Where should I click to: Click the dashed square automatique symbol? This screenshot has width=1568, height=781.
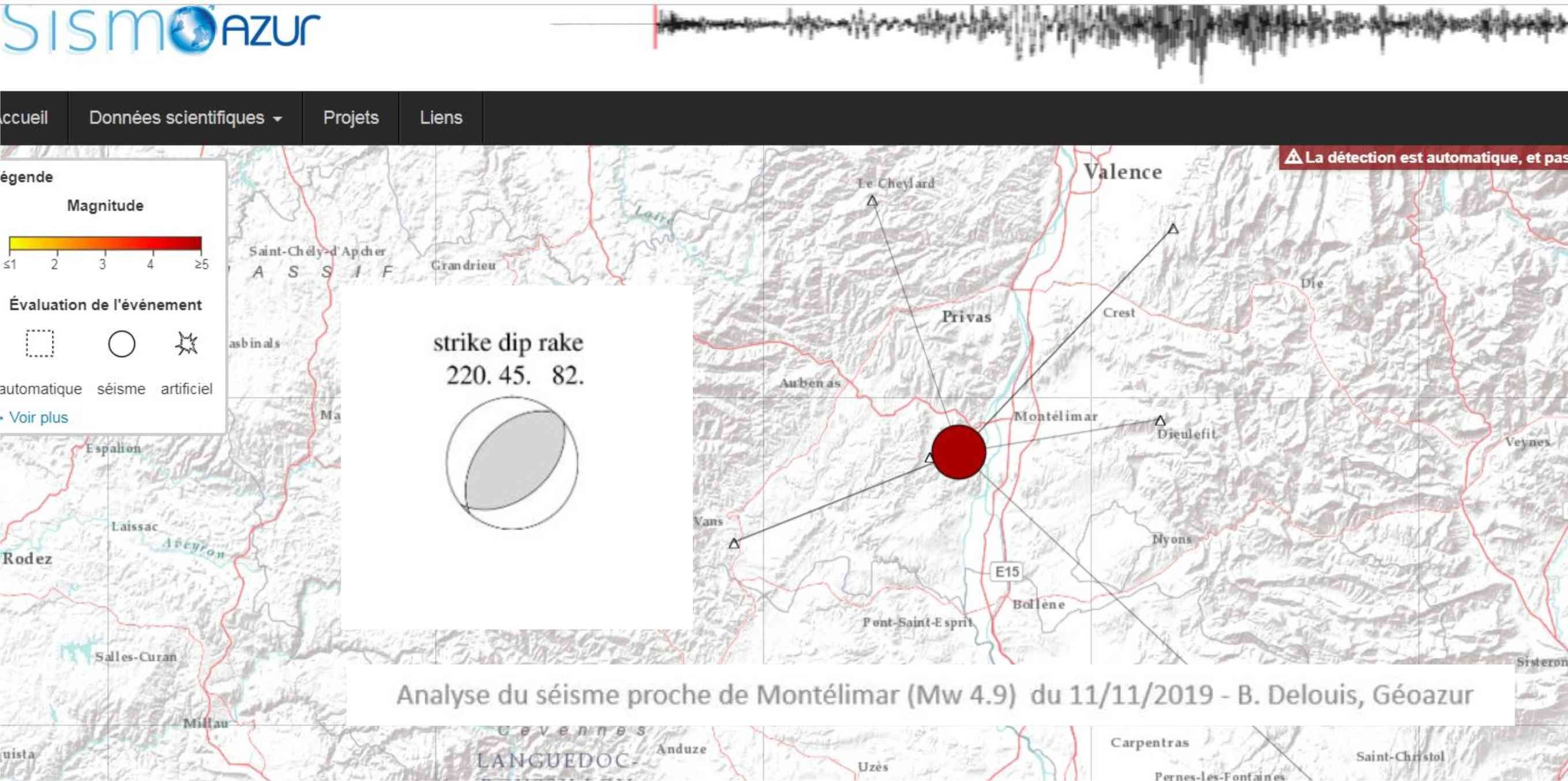(40, 343)
